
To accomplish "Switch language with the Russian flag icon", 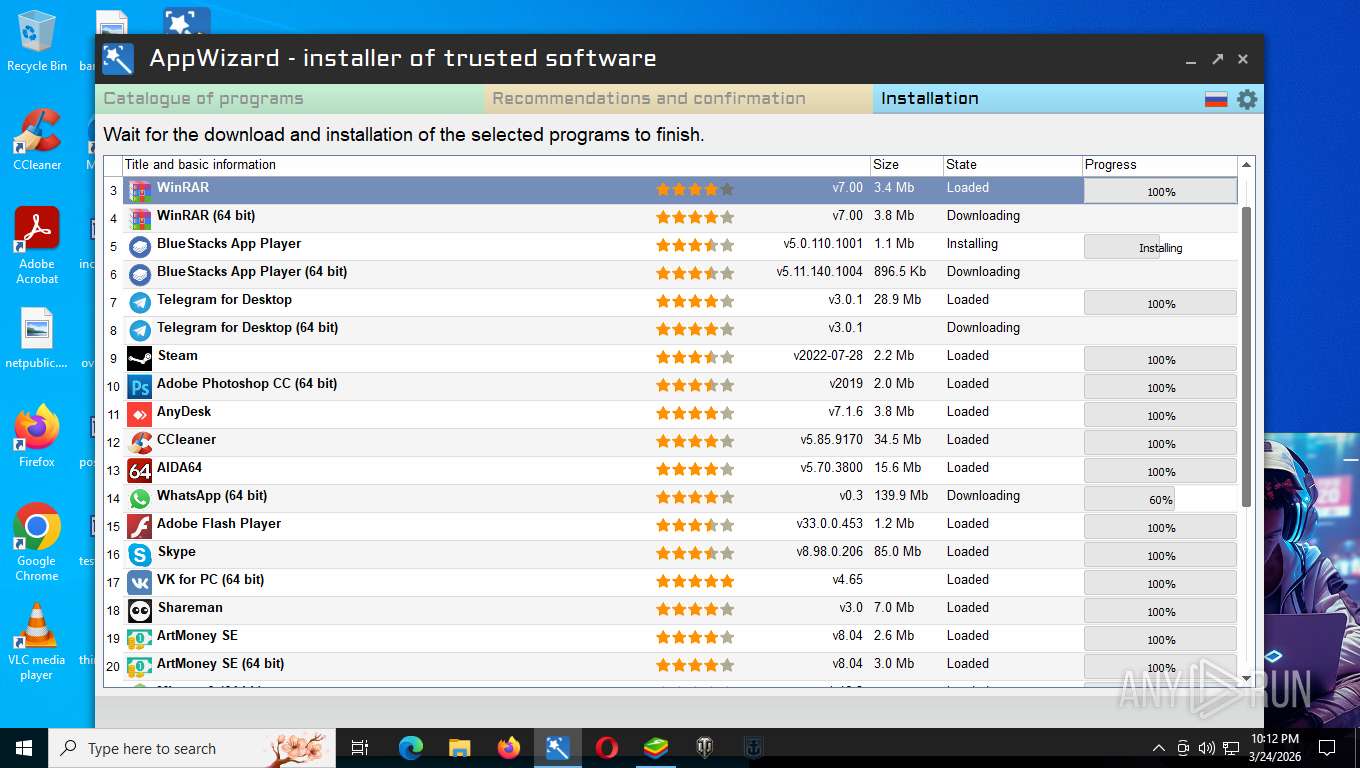I will click(1216, 99).
